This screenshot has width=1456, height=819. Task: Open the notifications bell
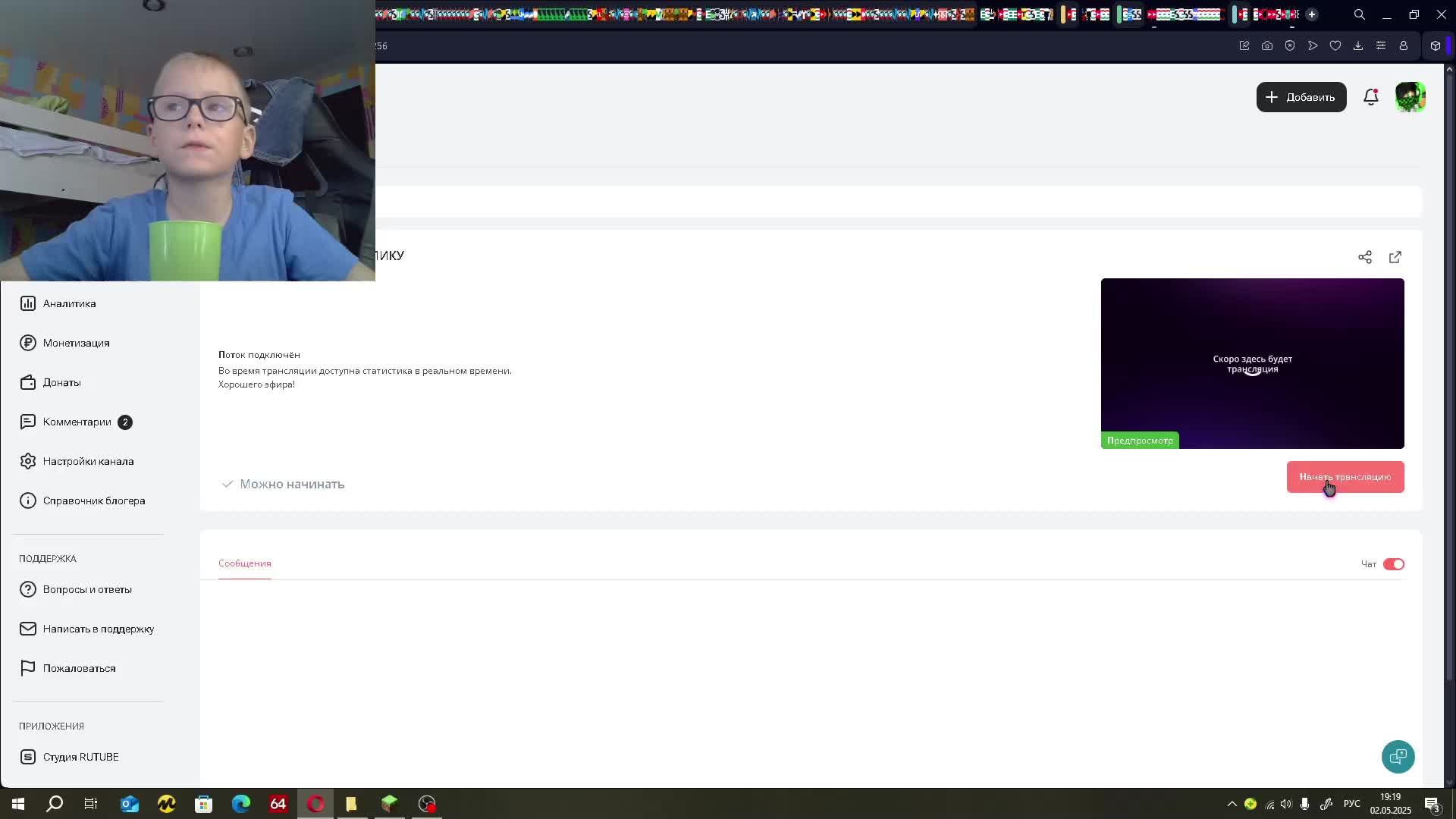[x=1370, y=97]
